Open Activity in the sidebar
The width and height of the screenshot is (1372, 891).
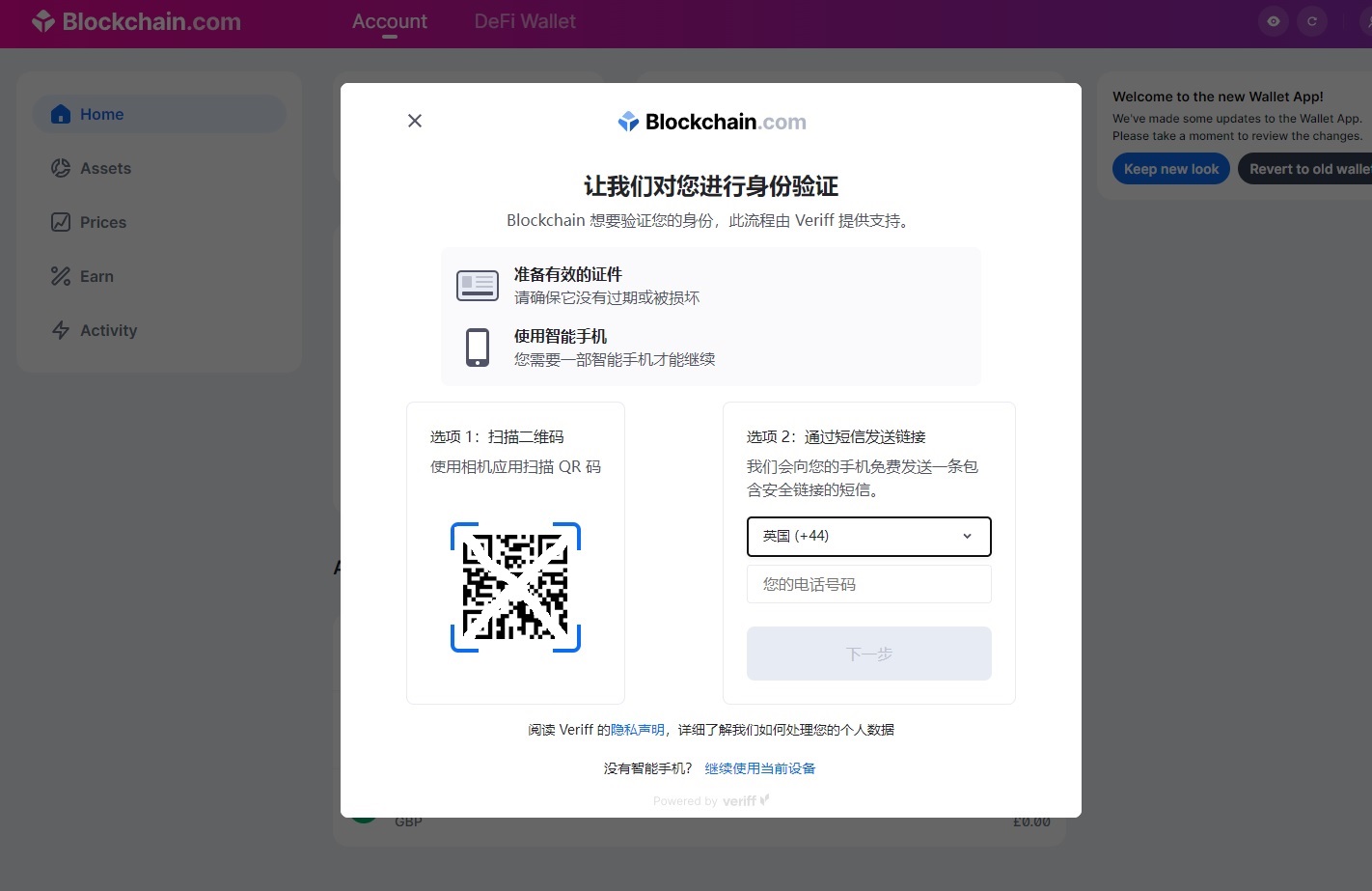[x=159, y=330]
